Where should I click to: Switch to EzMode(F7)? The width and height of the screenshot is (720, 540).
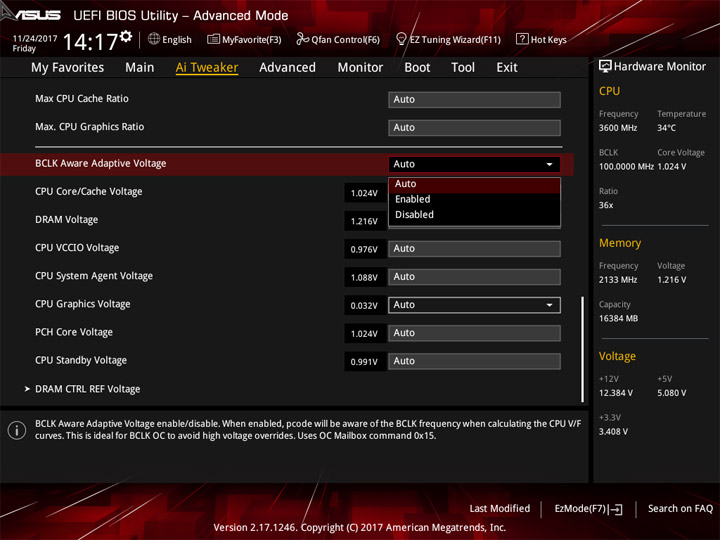[588, 509]
